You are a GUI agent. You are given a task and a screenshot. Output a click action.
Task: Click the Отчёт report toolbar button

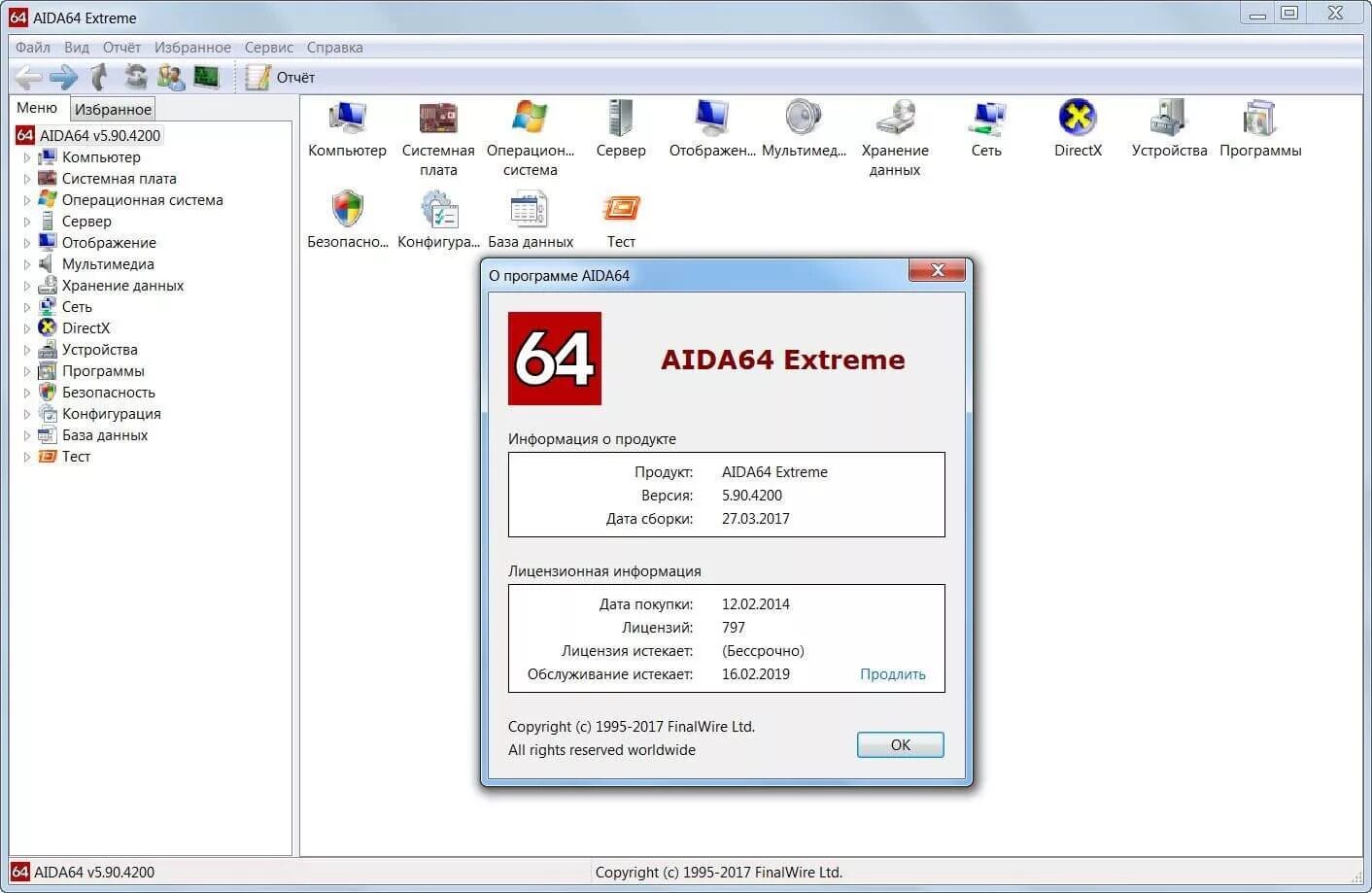tap(280, 77)
